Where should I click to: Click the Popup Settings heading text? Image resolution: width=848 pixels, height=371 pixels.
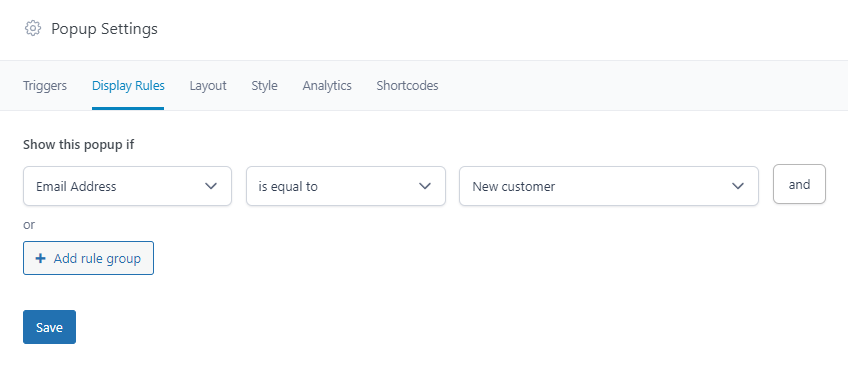coord(104,29)
